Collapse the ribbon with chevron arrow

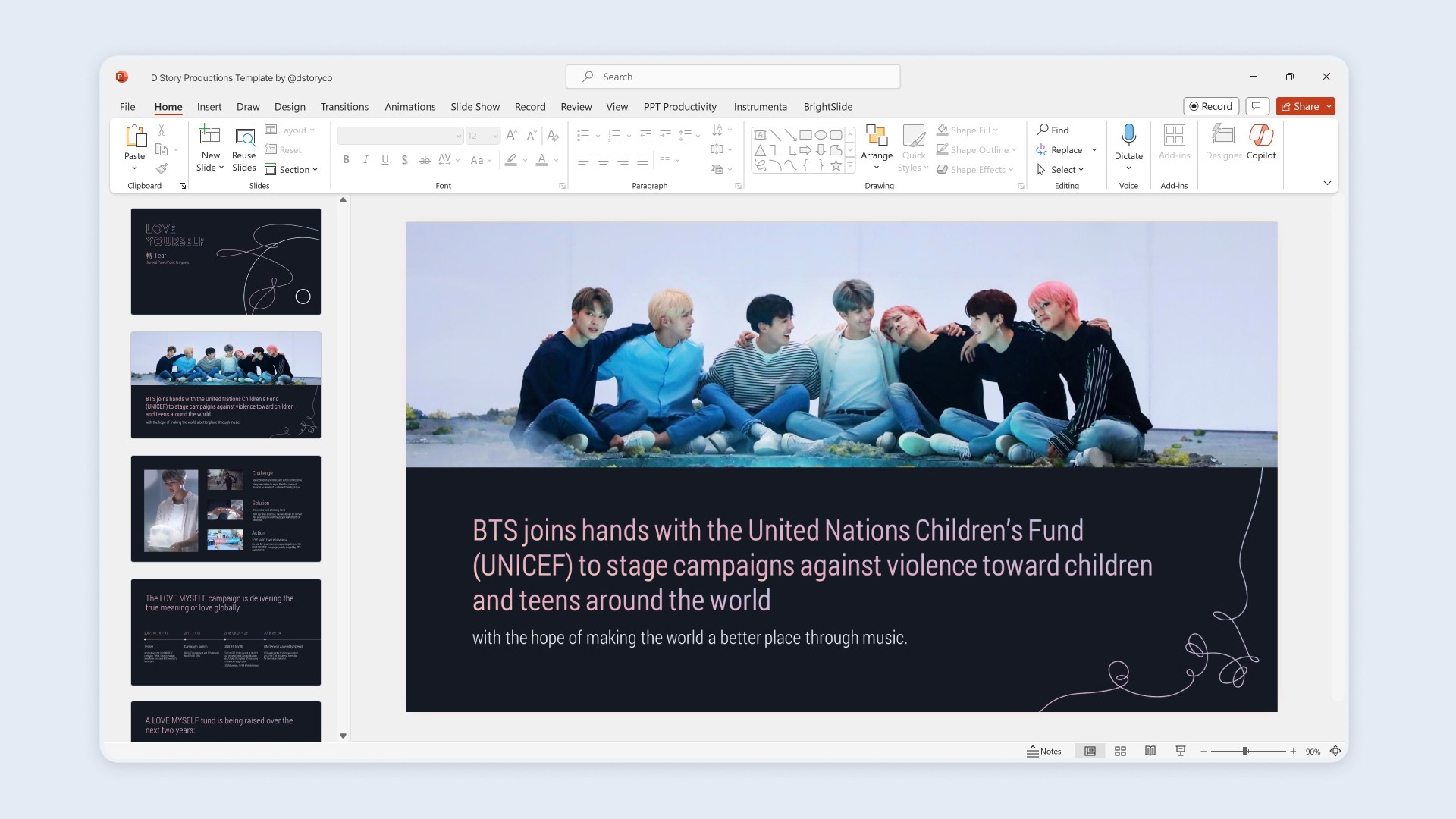[1327, 183]
